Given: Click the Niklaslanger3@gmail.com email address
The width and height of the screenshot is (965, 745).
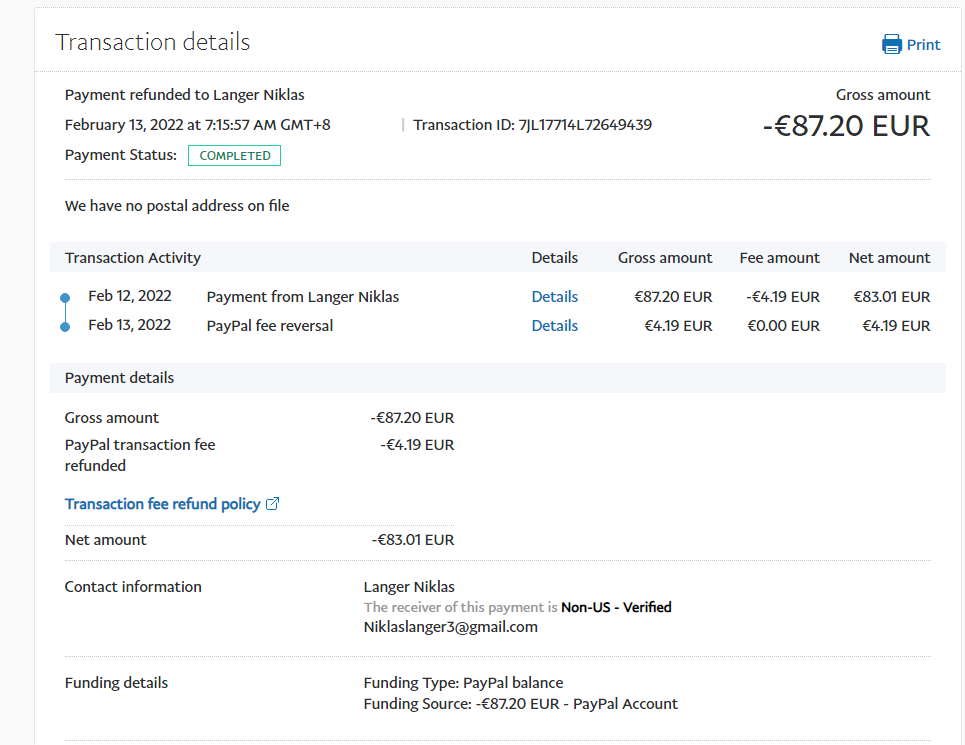Looking at the screenshot, I should click(450, 627).
